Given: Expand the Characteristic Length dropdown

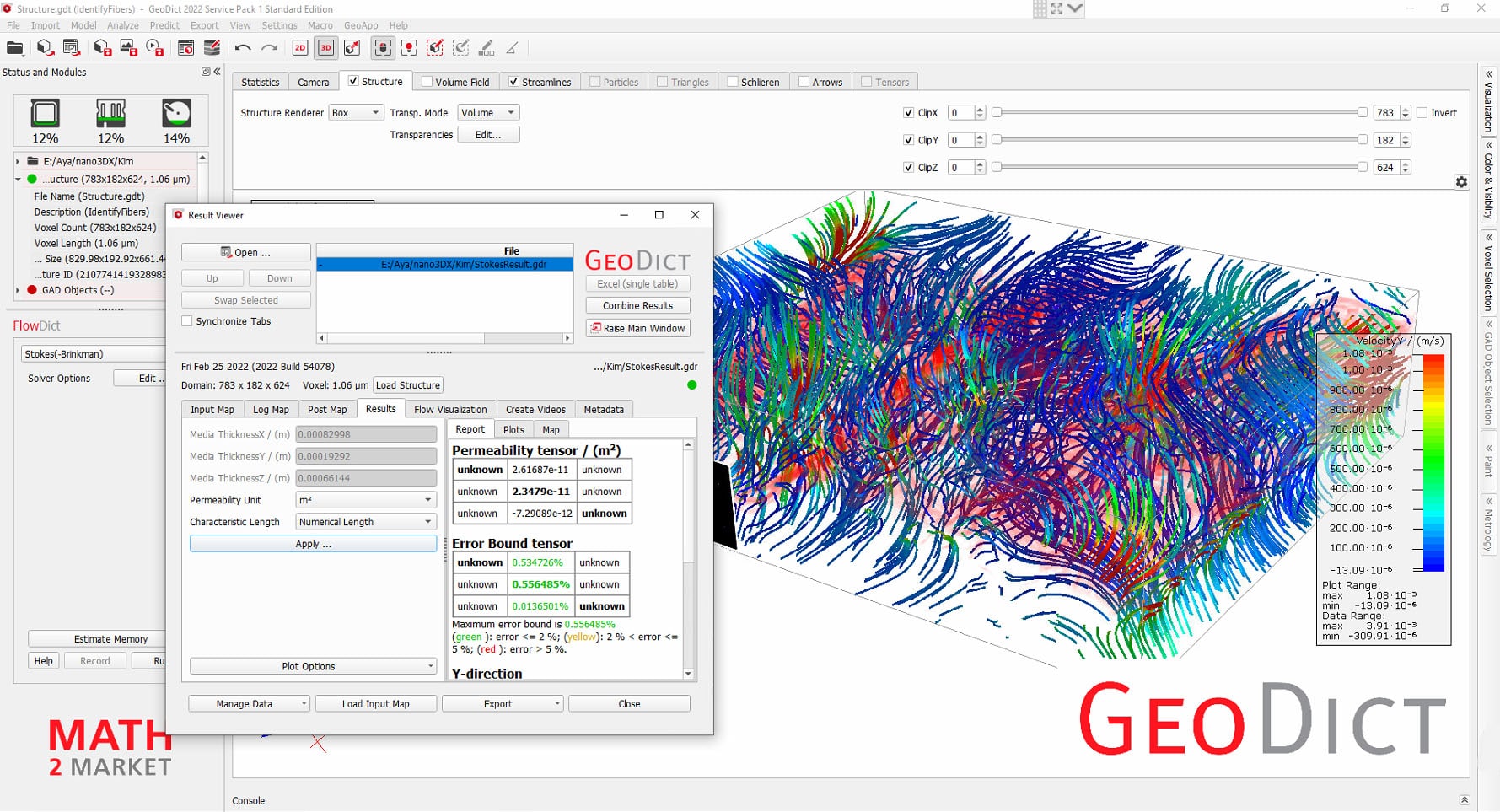Looking at the screenshot, I should [365, 521].
